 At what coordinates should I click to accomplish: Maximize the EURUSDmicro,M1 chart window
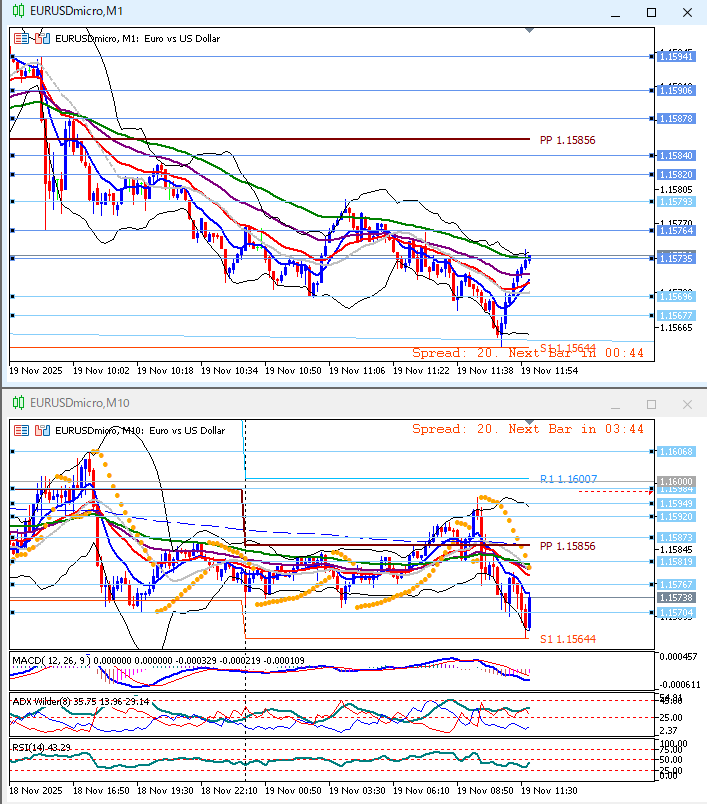pos(651,12)
